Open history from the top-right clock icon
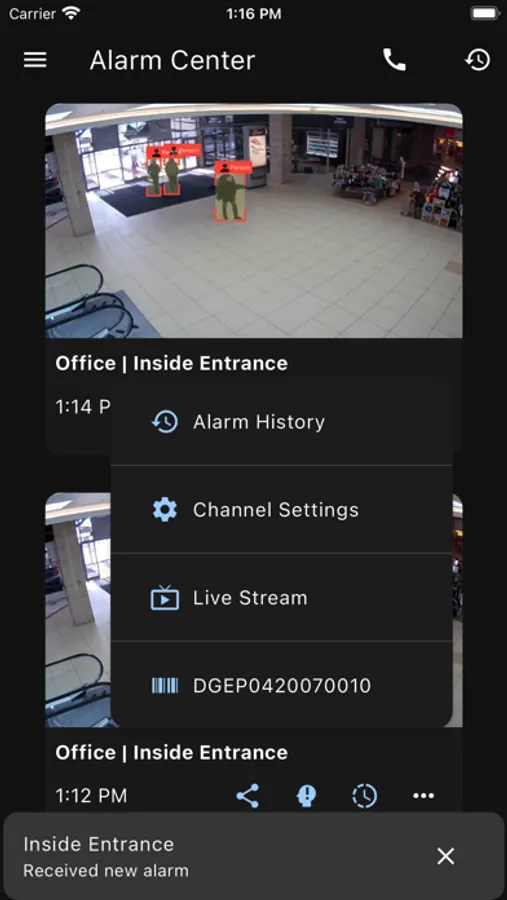The image size is (507, 900). pos(478,60)
